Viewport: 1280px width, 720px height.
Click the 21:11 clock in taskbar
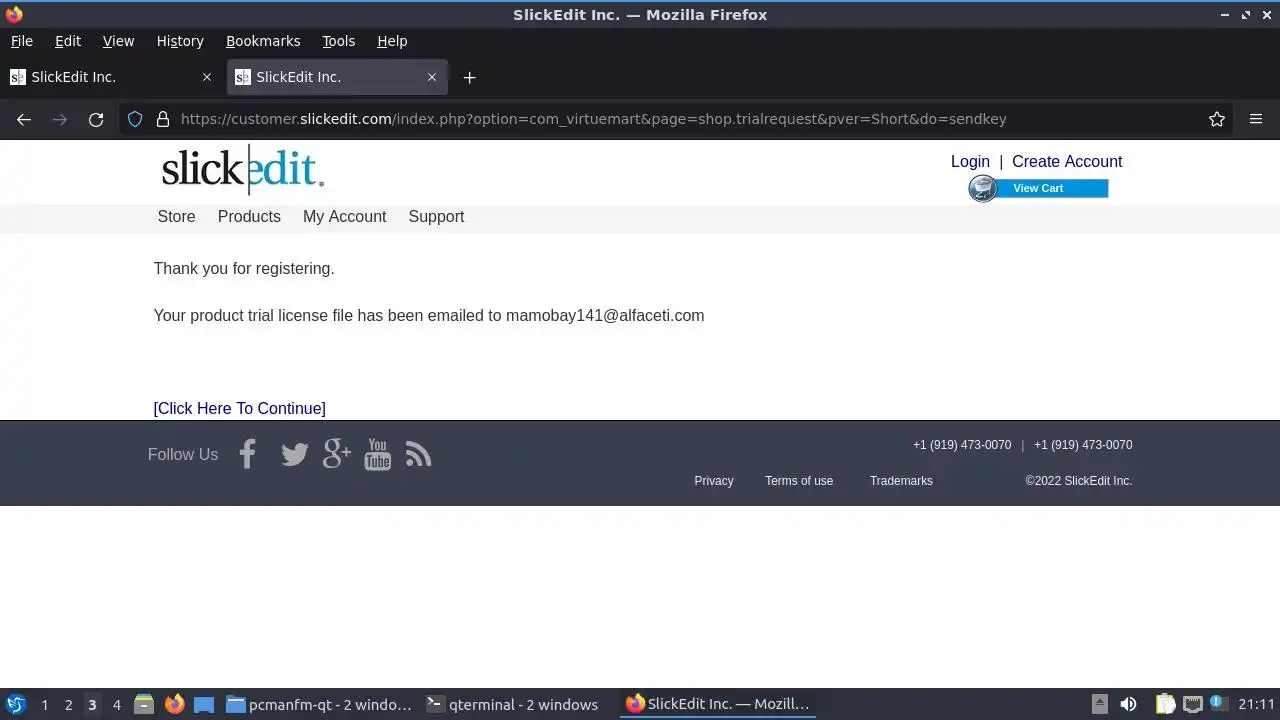coord(1256,704)
